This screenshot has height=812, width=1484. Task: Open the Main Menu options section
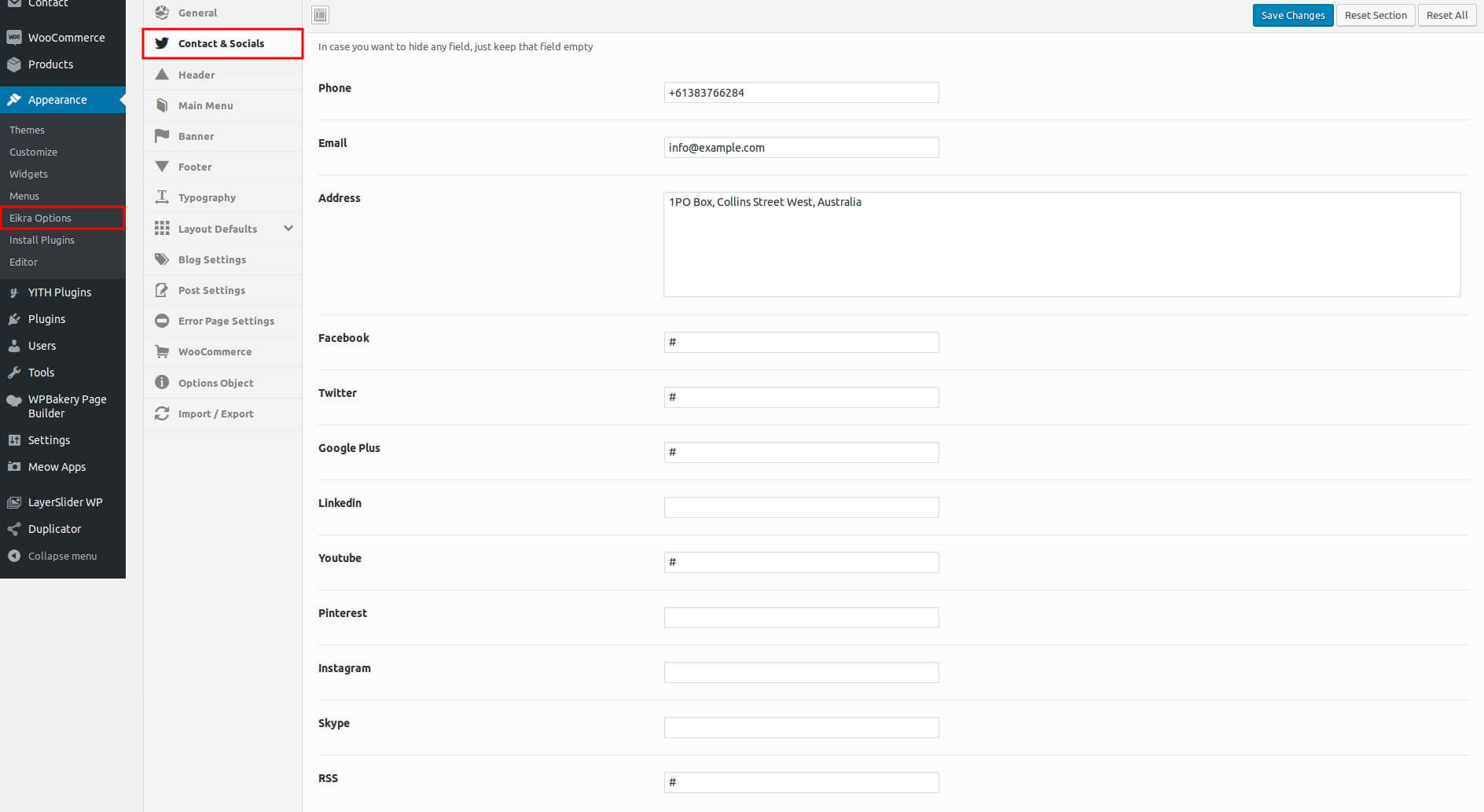(x=223, y=105)
